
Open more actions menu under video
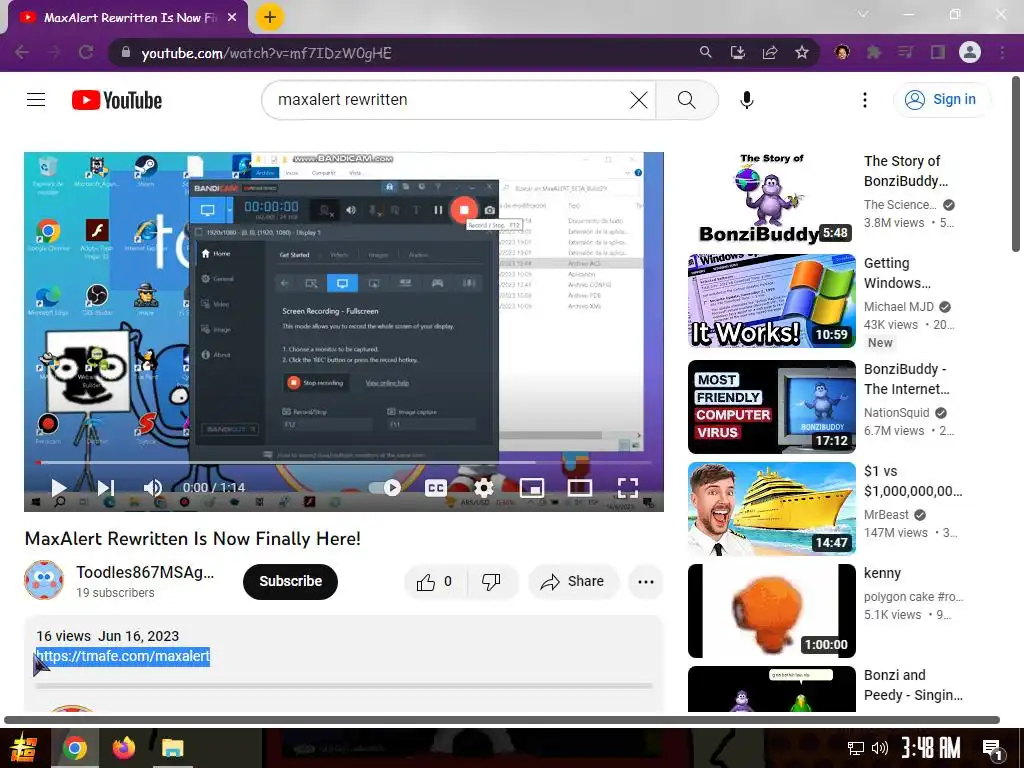coord(646,581)
